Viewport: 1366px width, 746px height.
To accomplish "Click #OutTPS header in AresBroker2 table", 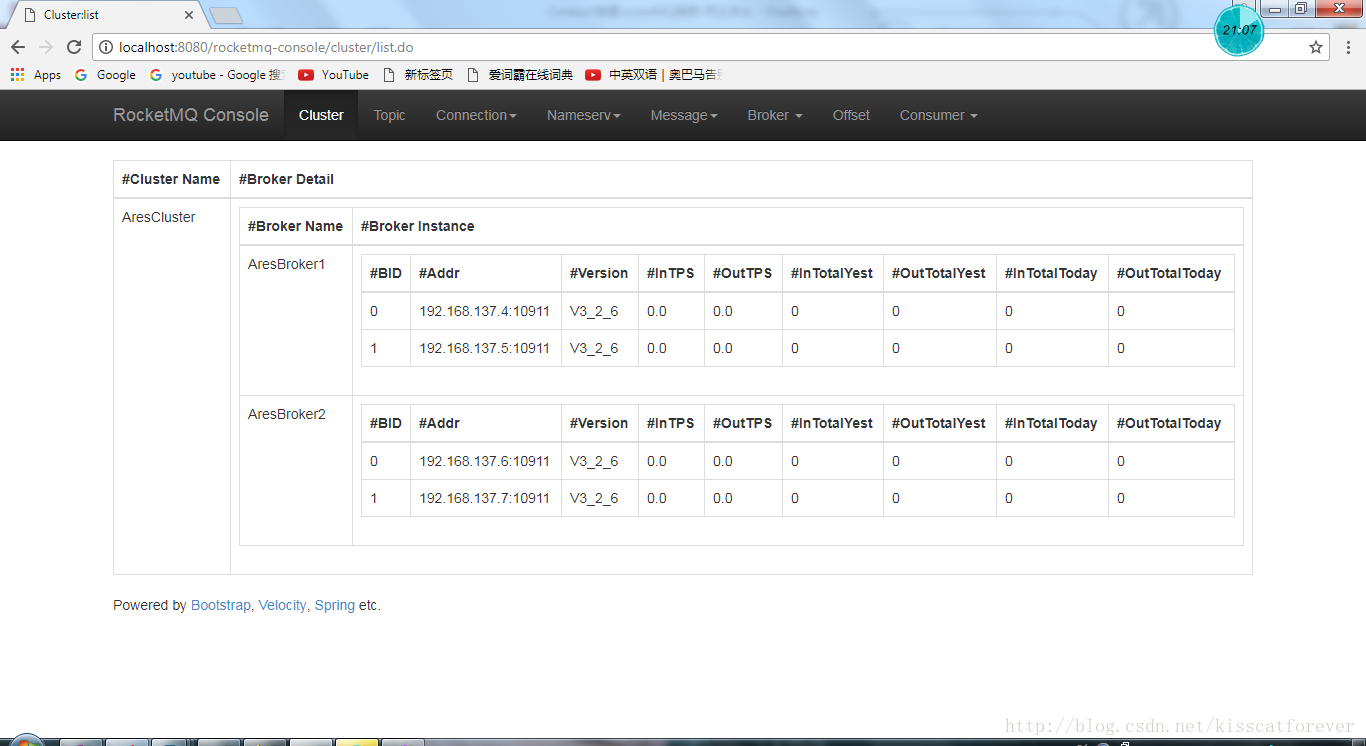I will tap(743, 423).
